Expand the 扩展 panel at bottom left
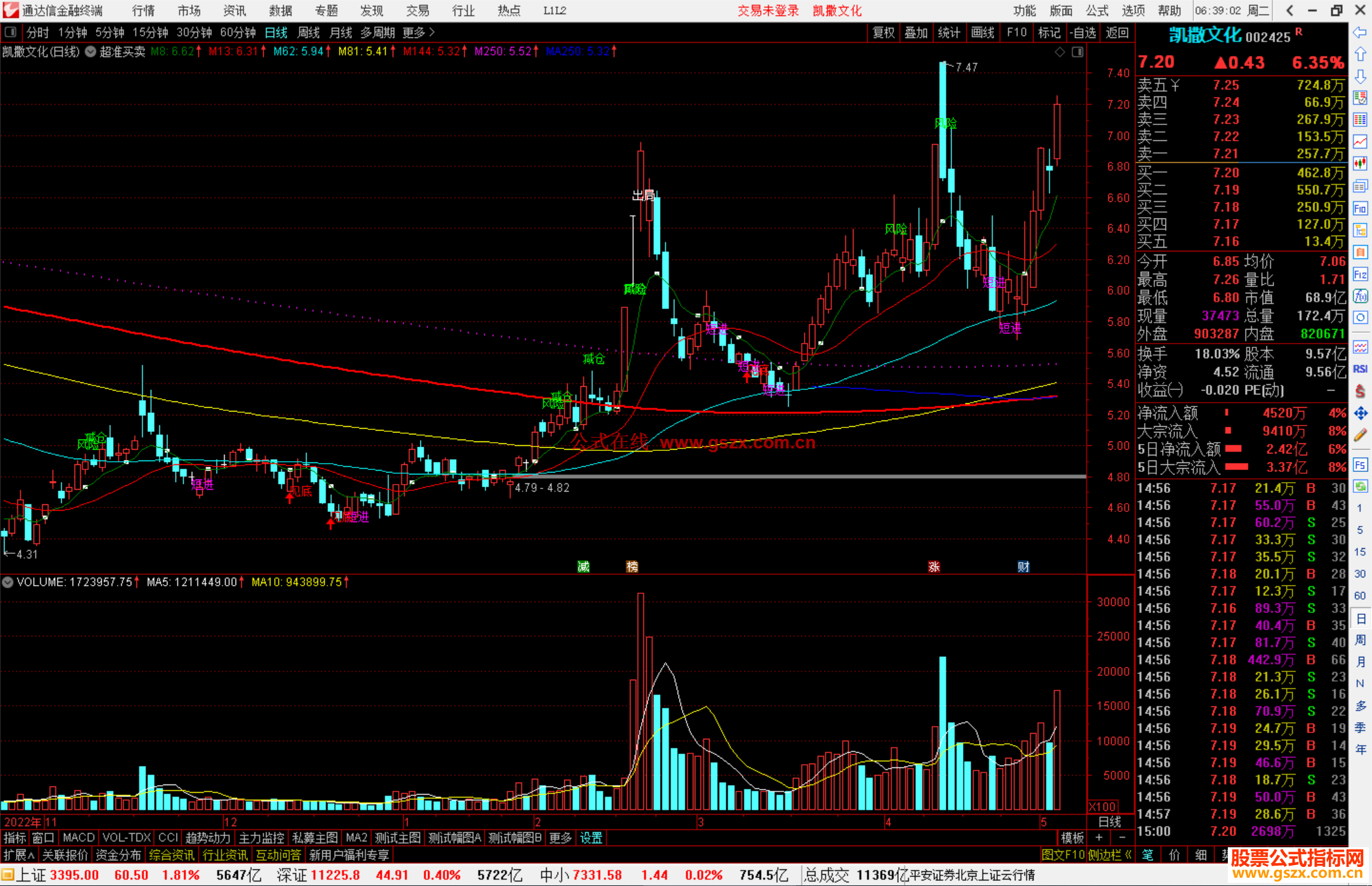 [x=18, y=855]
